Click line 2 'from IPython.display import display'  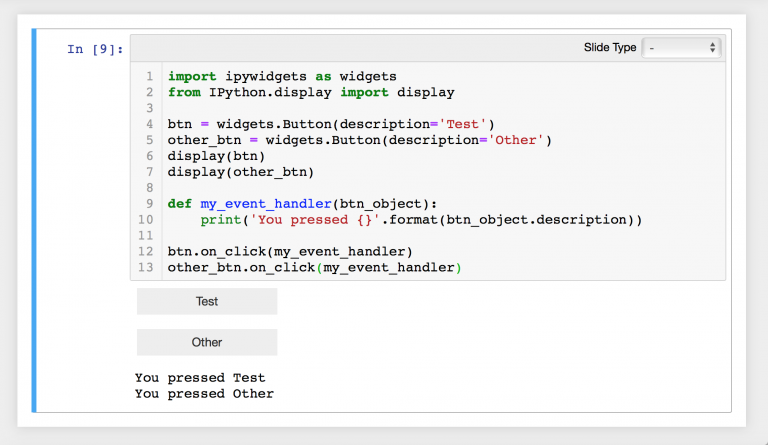[311, 92]
